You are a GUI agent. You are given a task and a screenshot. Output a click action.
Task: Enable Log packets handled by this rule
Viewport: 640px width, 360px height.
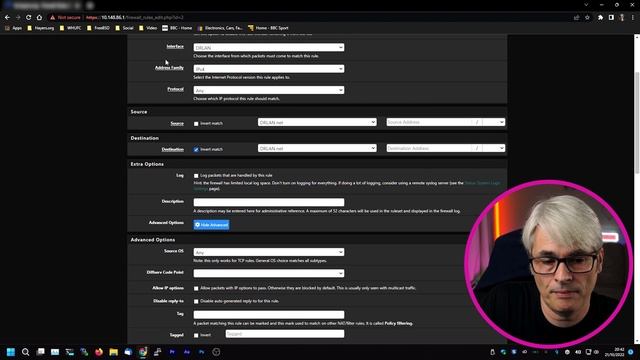[x=196, y=176]
